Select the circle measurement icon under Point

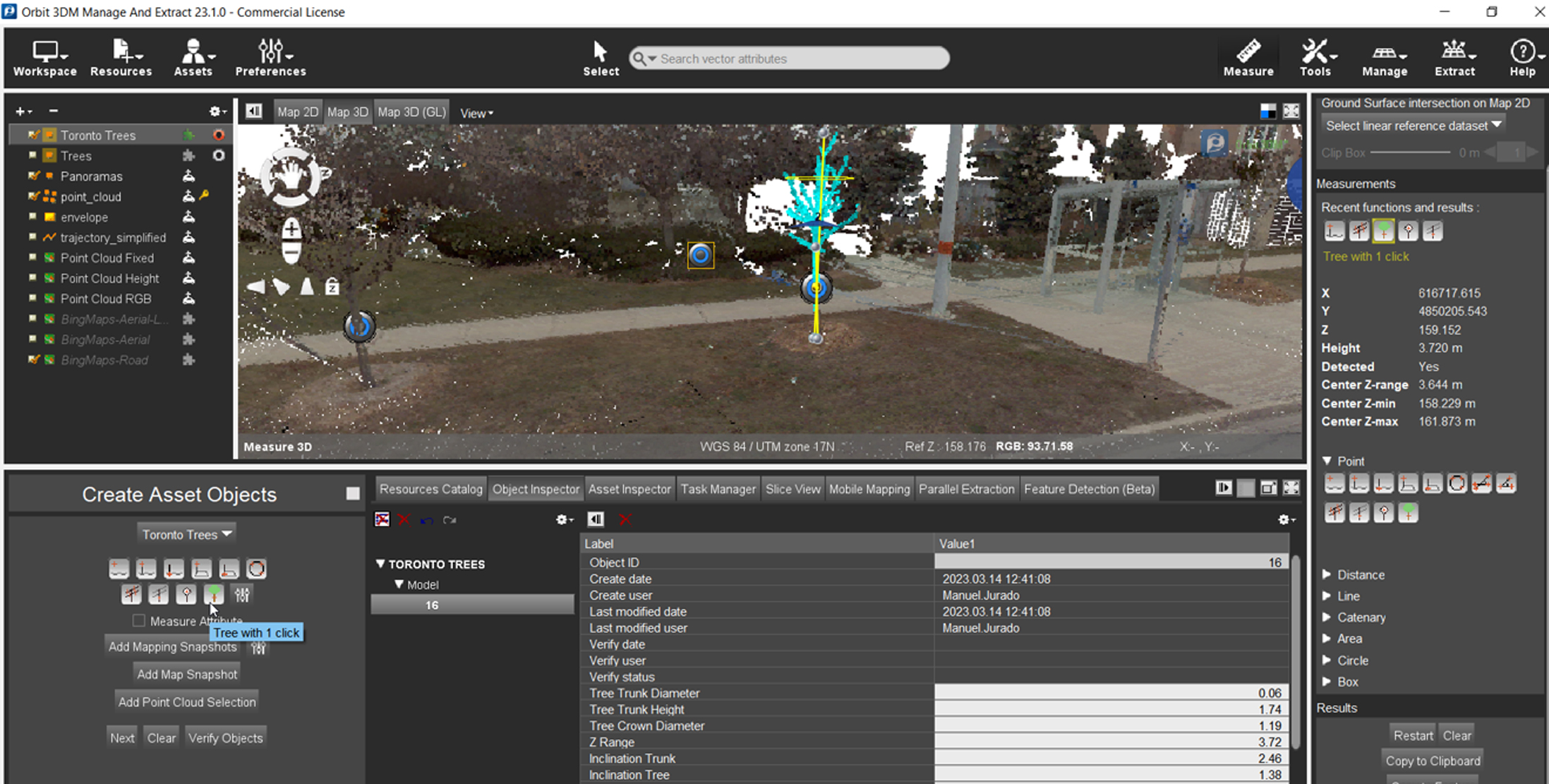coord(1458,483)
